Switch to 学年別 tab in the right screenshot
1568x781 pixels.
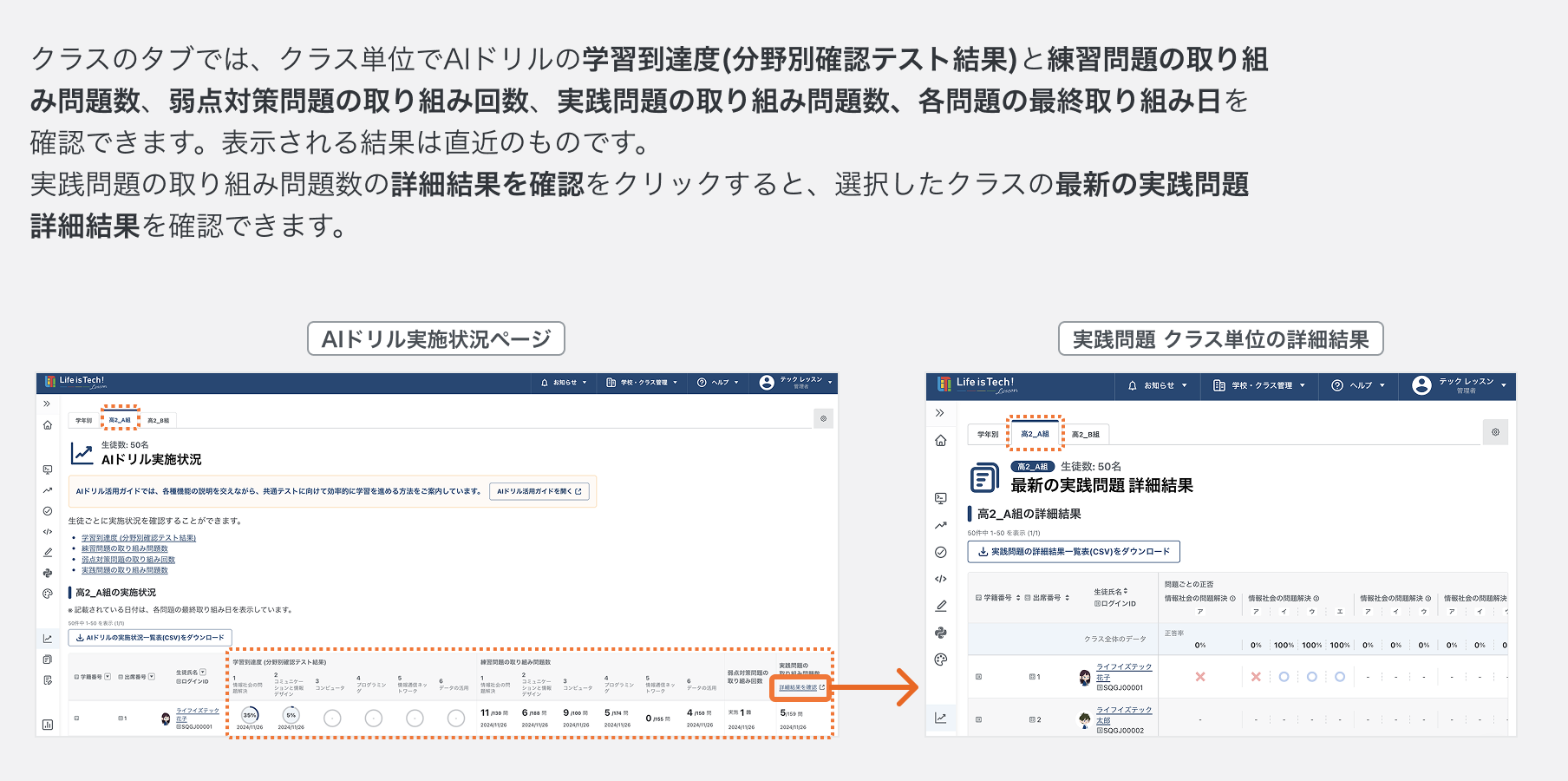(x=988, y=434)
